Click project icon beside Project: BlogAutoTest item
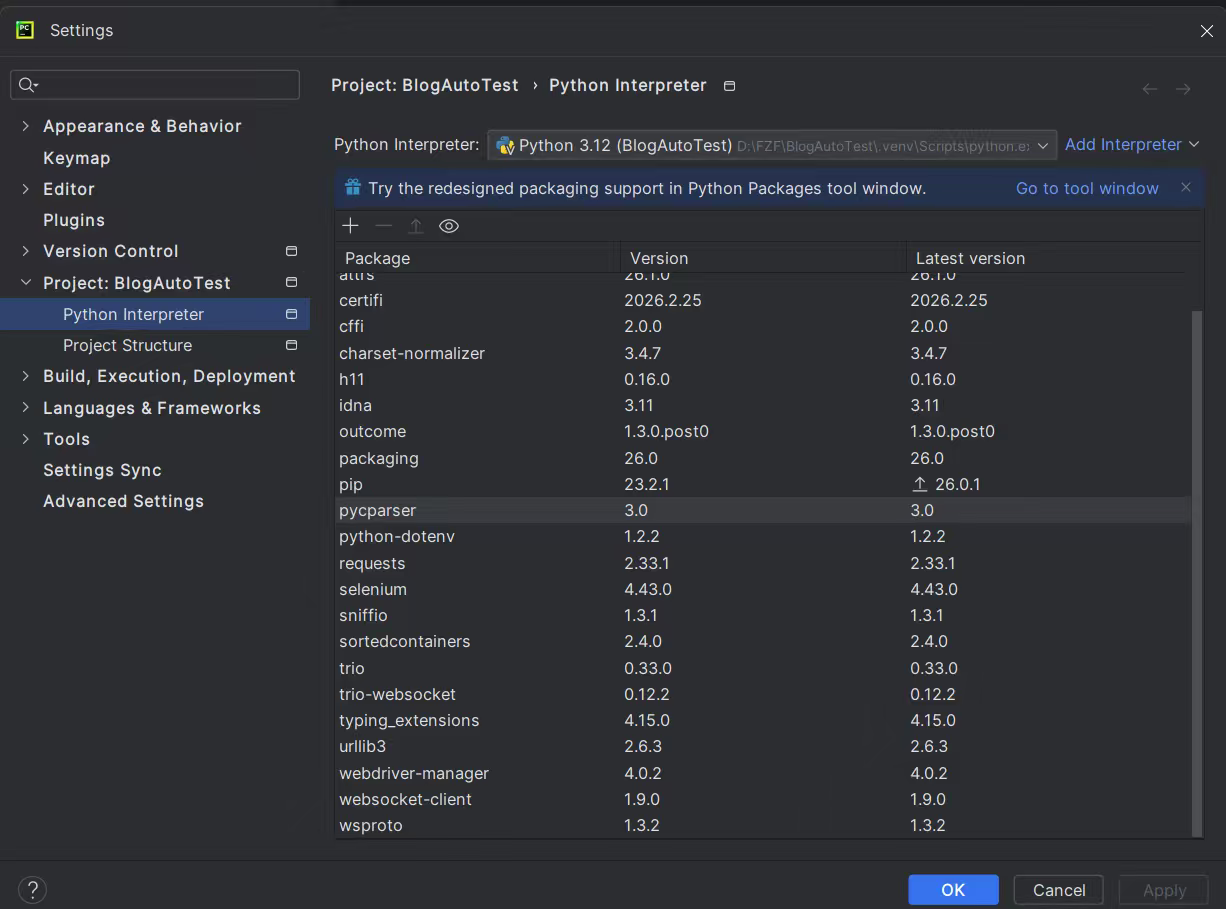The height and width of the screenshot is (909, 1226). click(291, 282)
